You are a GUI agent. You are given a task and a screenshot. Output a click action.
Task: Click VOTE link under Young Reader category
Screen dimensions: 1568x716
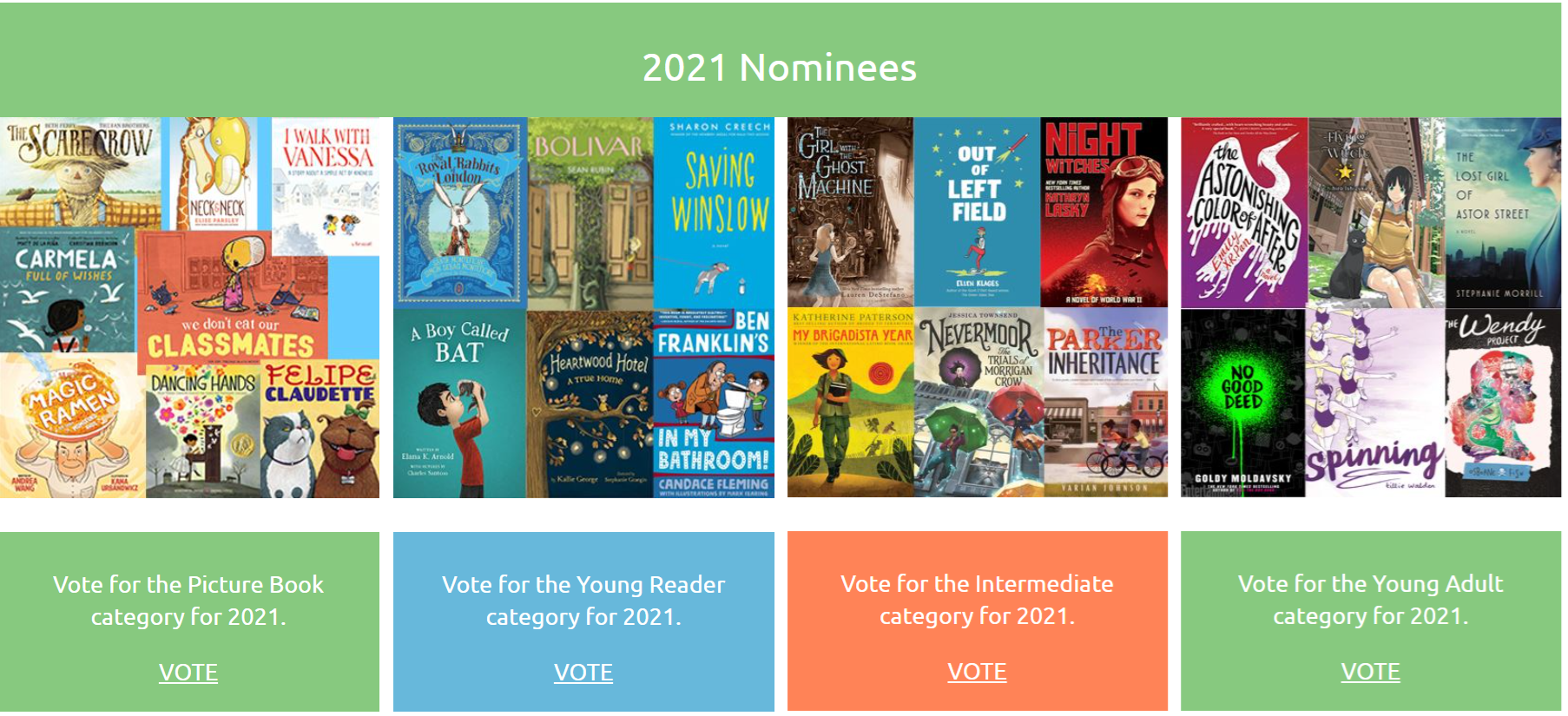point(583,673)
